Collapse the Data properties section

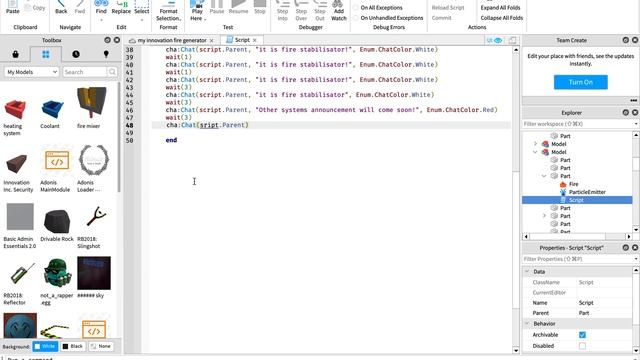(527, 271)
